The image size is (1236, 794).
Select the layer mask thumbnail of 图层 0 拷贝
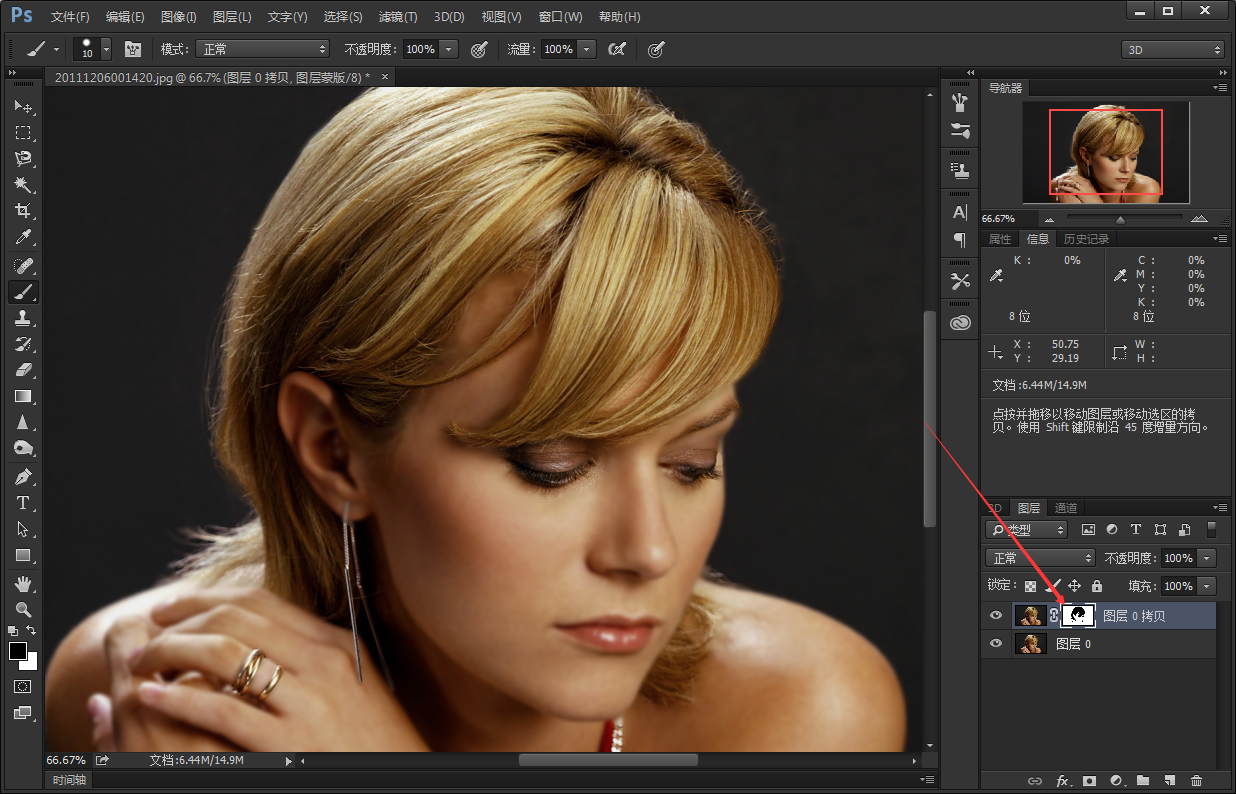tap(1078, 616)
